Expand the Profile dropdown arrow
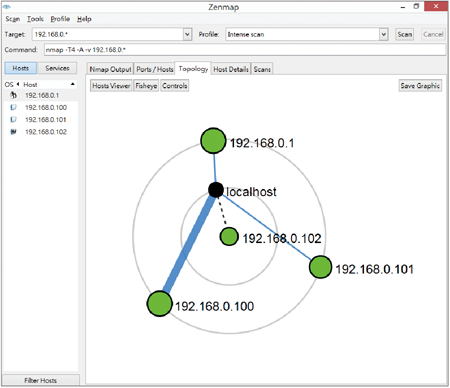Viewport: 450px width, 388px height. pyautogui.click(x=384, y=34)
